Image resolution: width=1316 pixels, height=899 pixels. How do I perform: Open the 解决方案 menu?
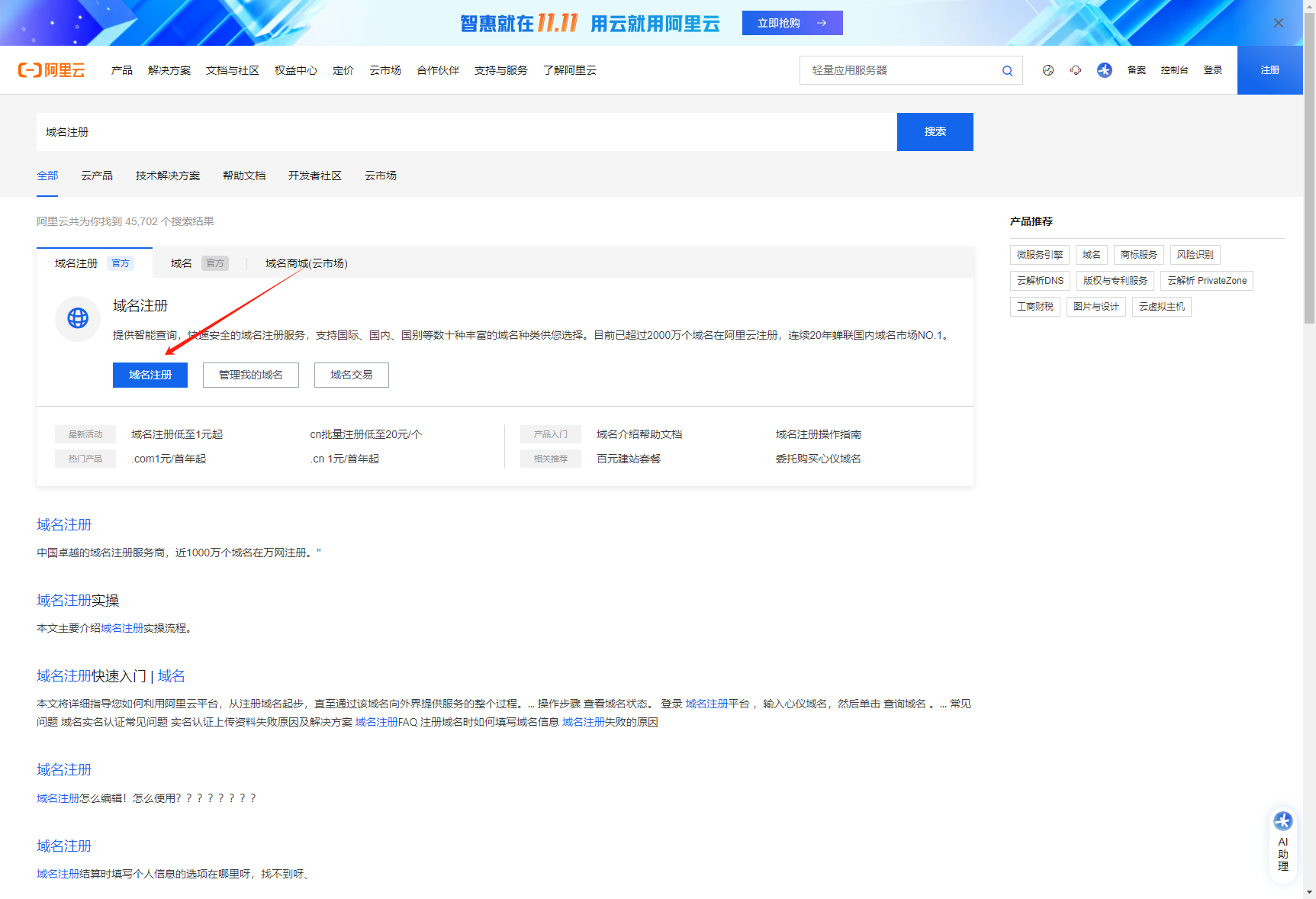pos(169,70)
